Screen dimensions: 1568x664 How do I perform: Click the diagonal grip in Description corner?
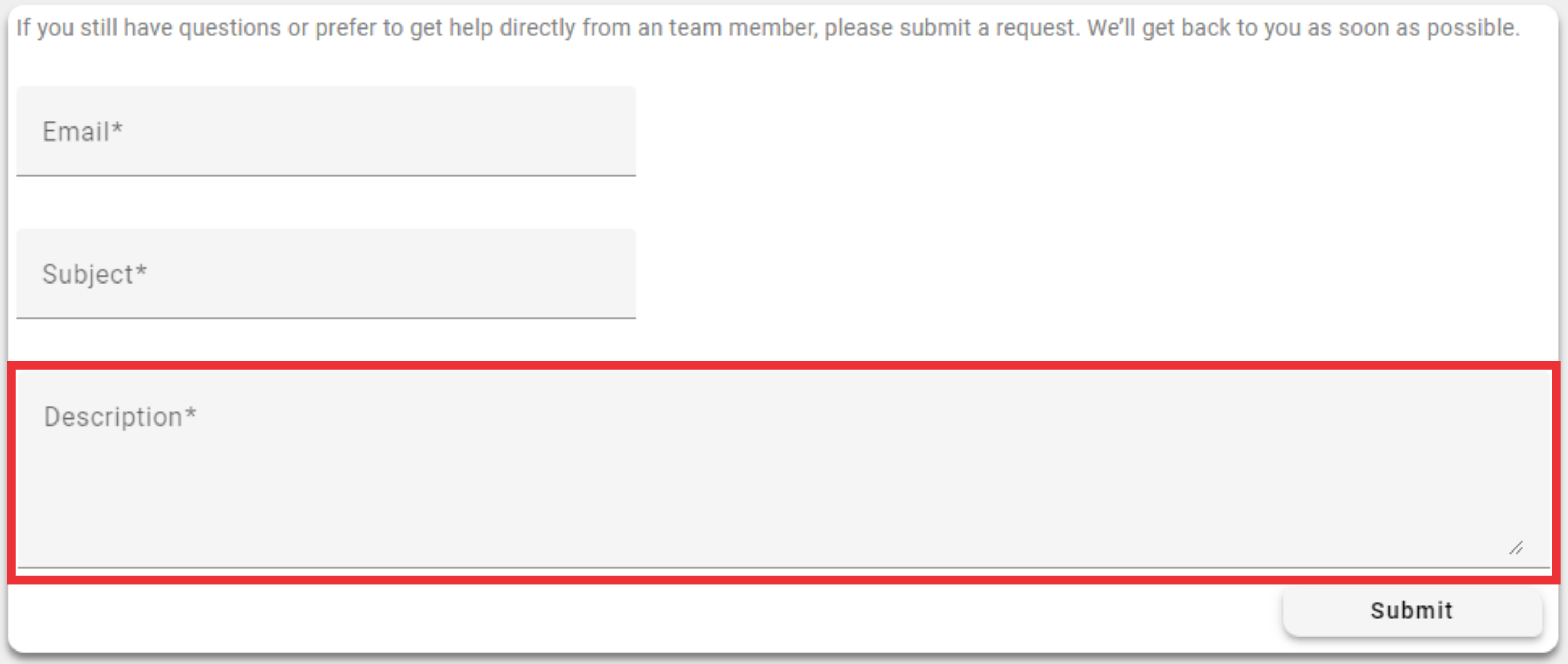pos(1516,548)
